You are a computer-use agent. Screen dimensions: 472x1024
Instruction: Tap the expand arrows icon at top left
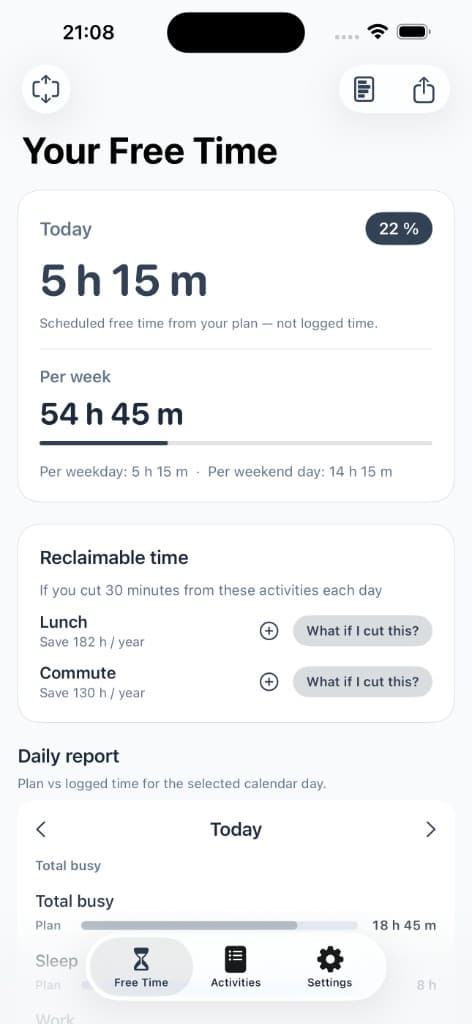[46, 89]
